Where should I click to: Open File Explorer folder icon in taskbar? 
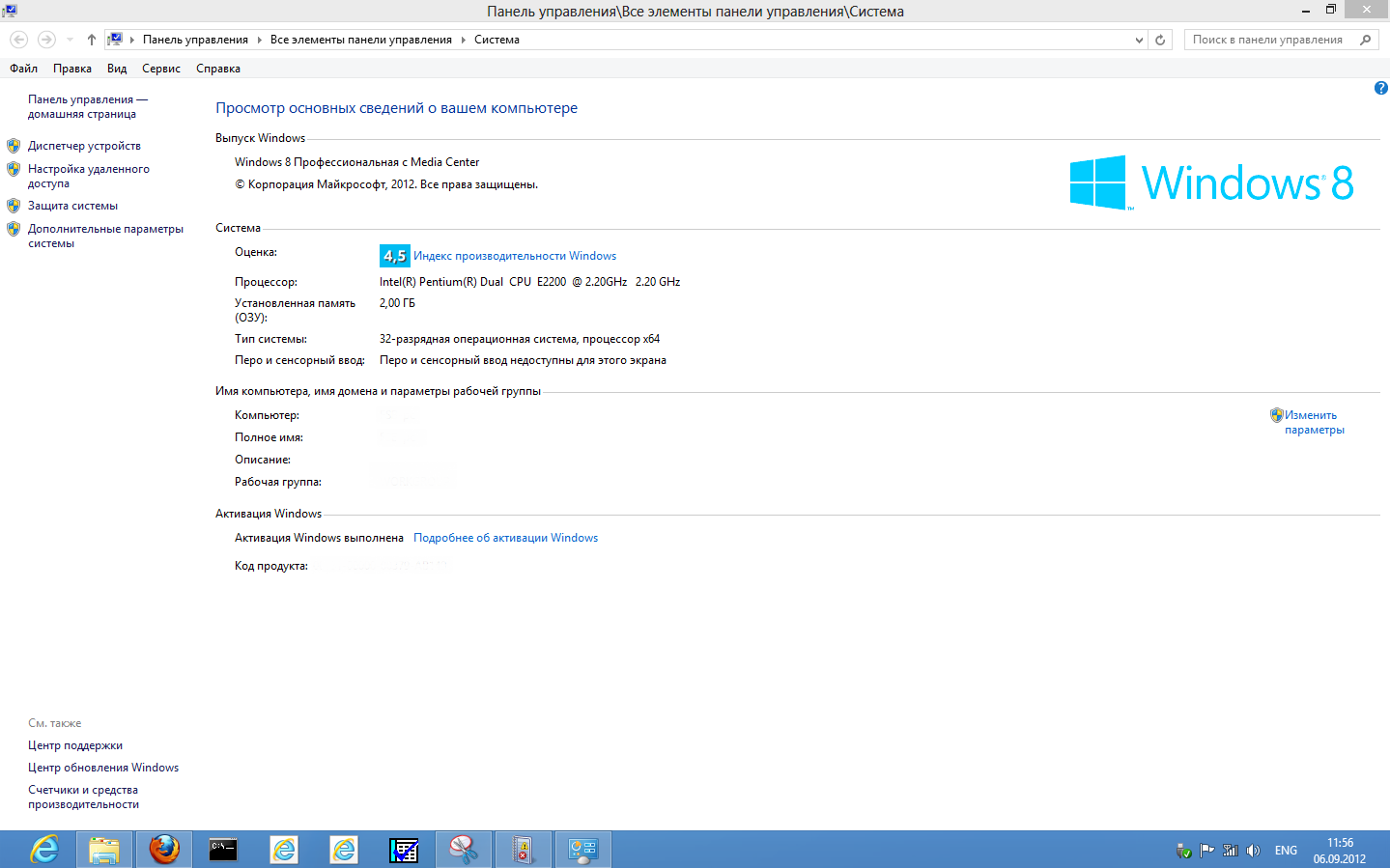click(104, 850)
